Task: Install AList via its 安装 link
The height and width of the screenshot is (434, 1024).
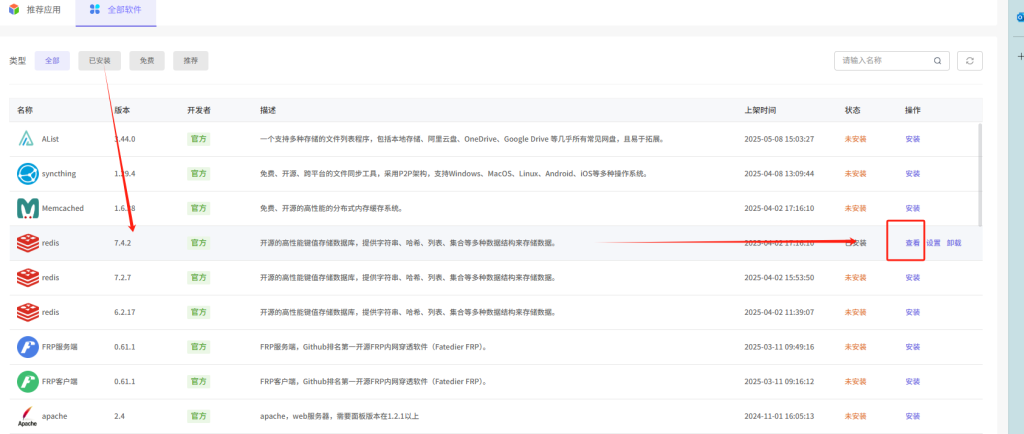Action: pyautogui.click(x=912, y=139)
